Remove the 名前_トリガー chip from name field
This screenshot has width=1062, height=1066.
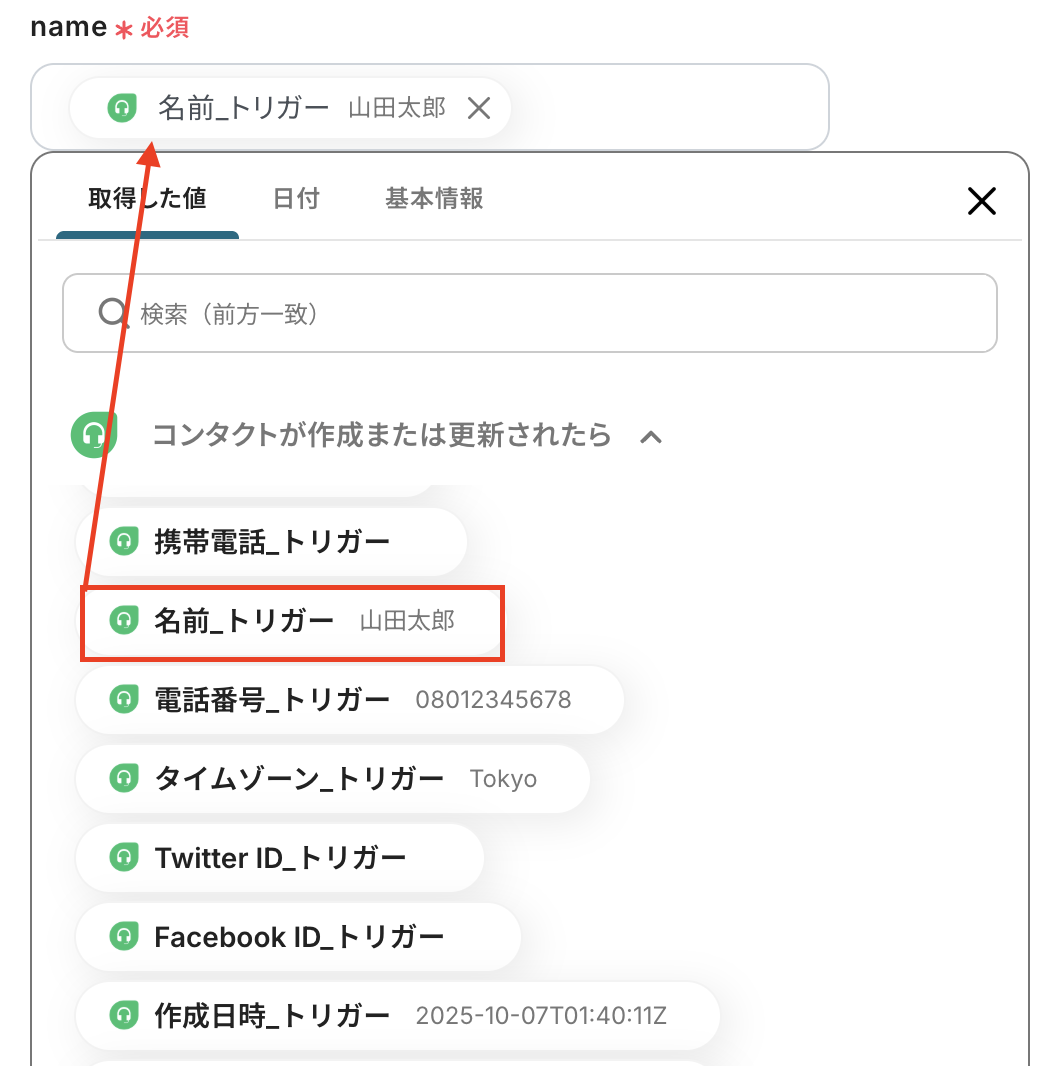tap(479, 108)
